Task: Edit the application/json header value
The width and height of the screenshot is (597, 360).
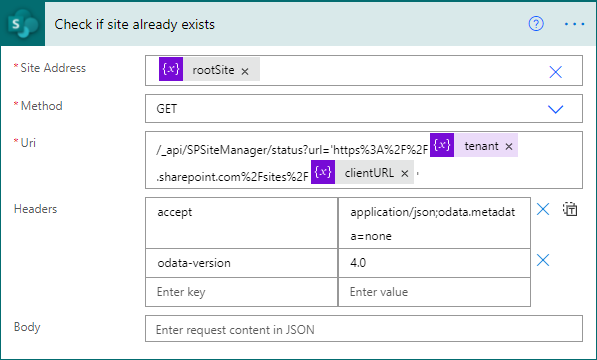Action: [434, 223]
